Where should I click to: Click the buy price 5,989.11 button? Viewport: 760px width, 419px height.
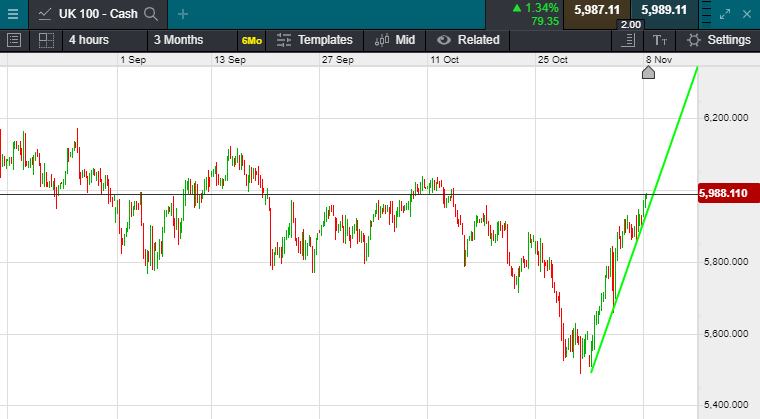click(x=664, y=11)
